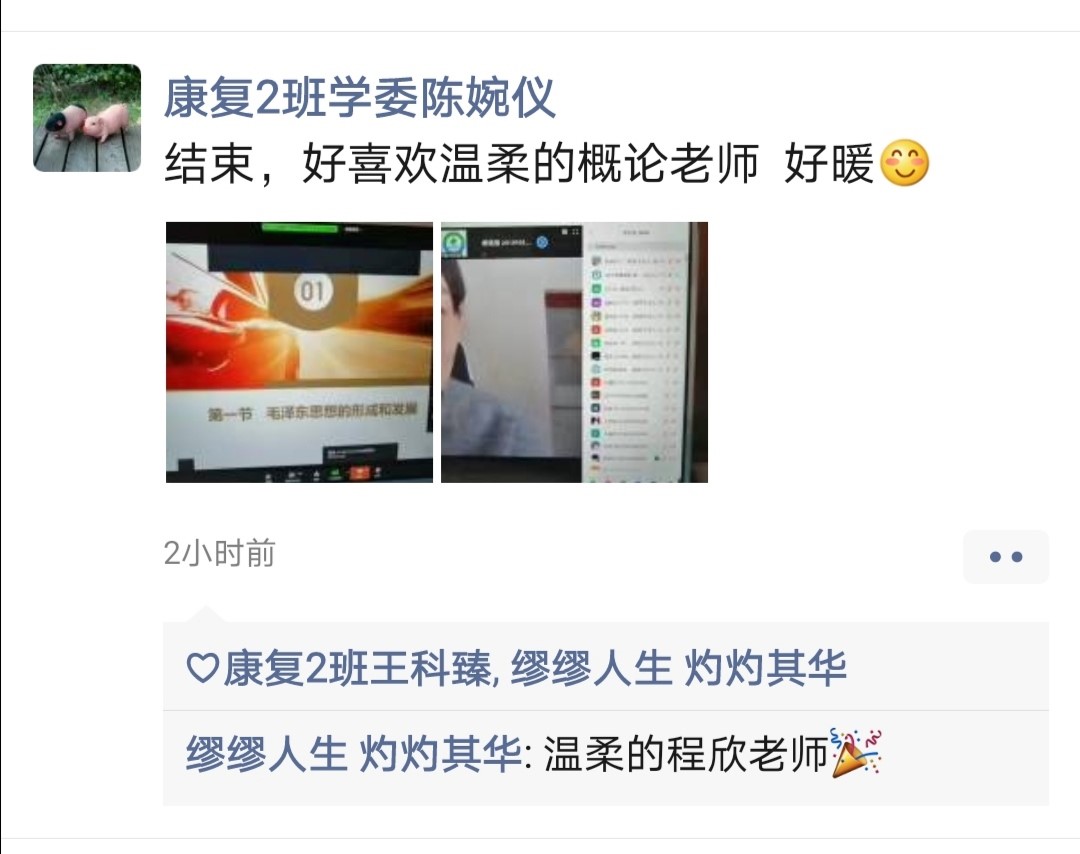The width and height of the screenshot is (1080, 854).
Task: Tap the 第一节 毛泽东思想 caption in first photo
Action: coord(313,412)
